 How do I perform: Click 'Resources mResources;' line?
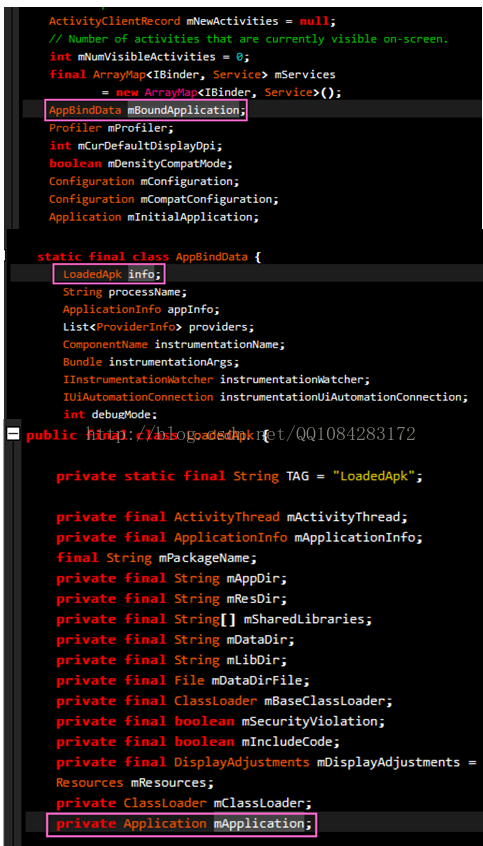point(135,782)
